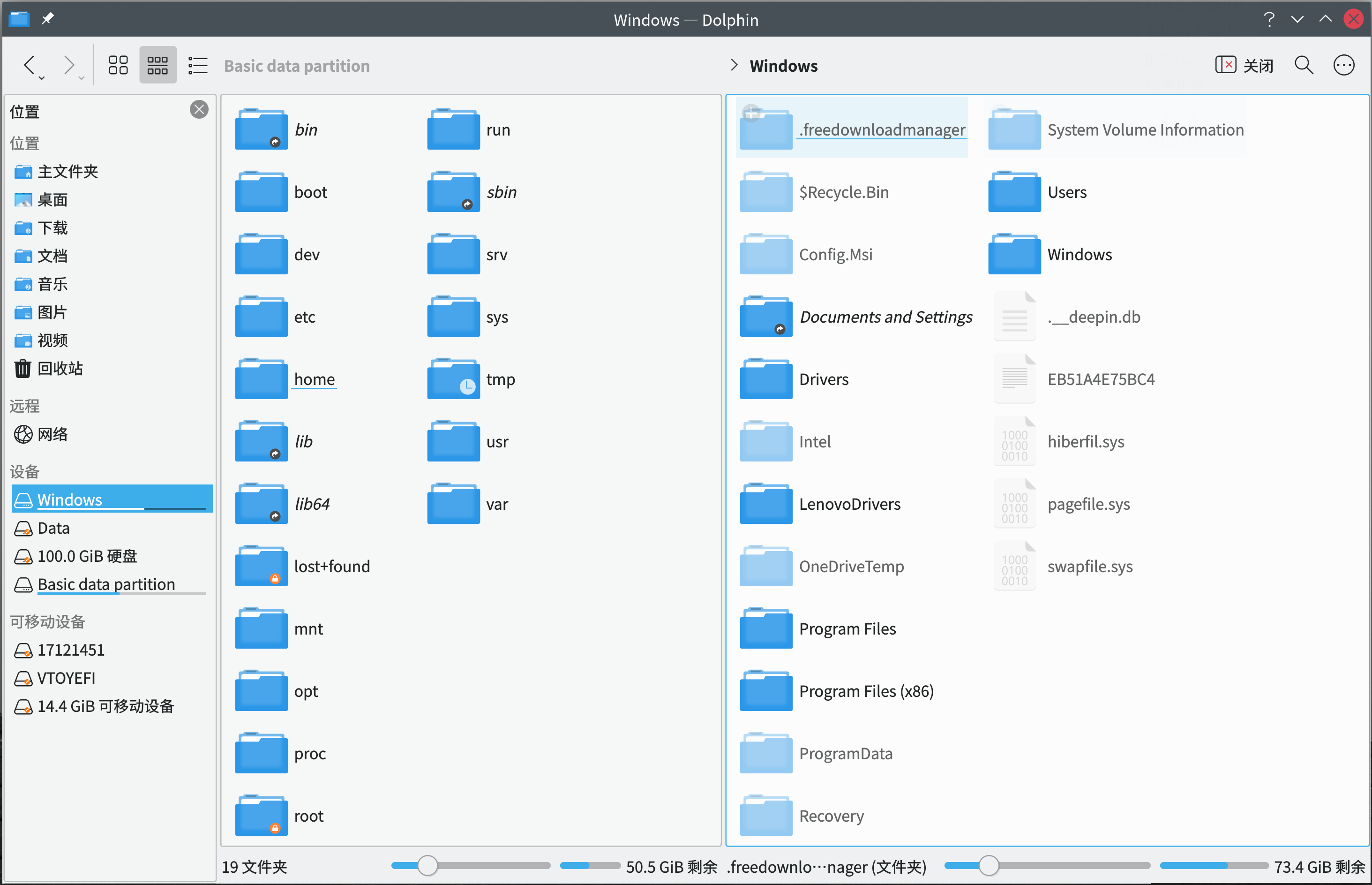1372x885 pixels.
Task: Click the pin window icon
Action: [48, 19]
